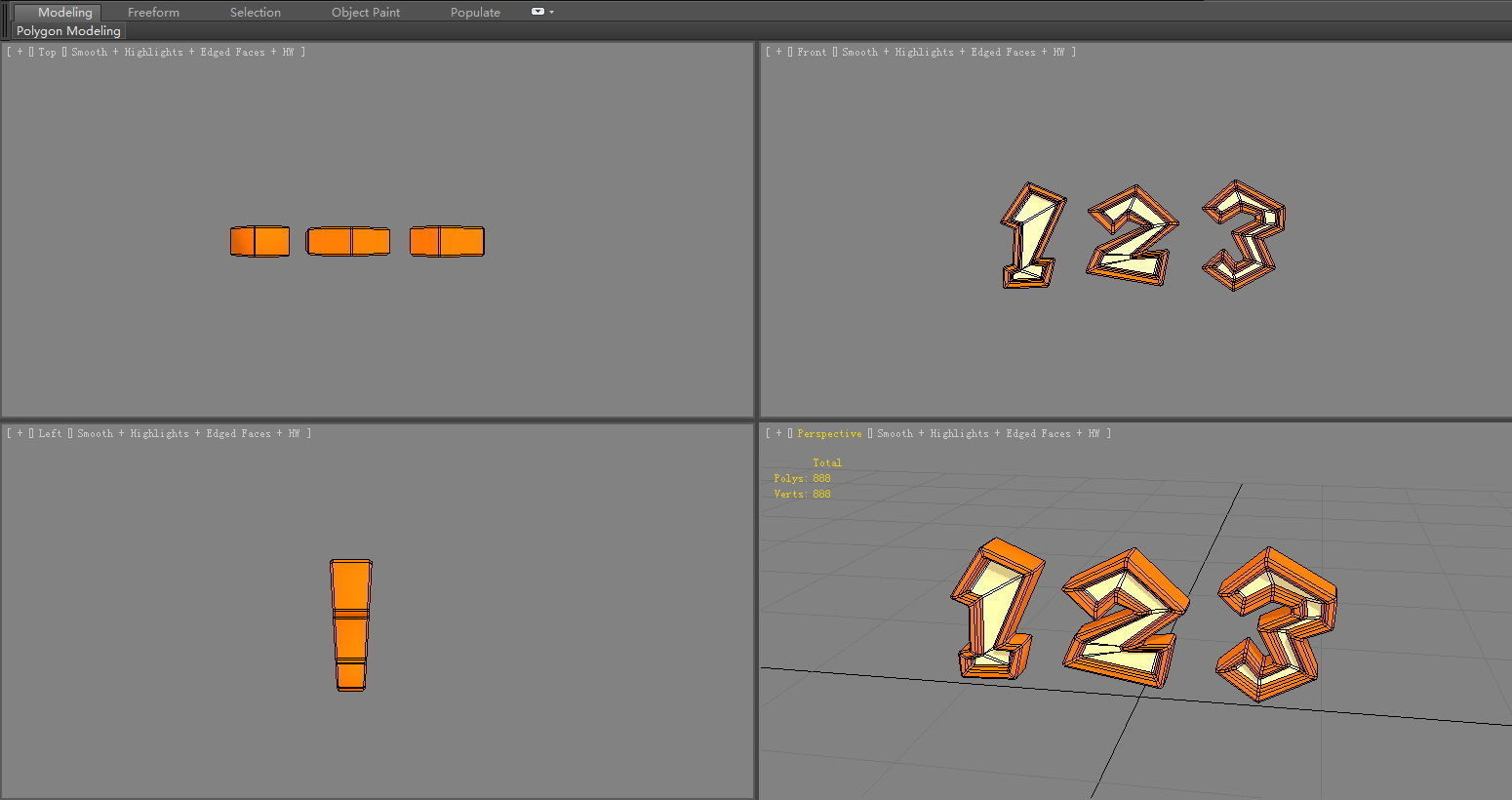
Task: Click the Verts: 888 statistic text
Action: click(802, 494)
